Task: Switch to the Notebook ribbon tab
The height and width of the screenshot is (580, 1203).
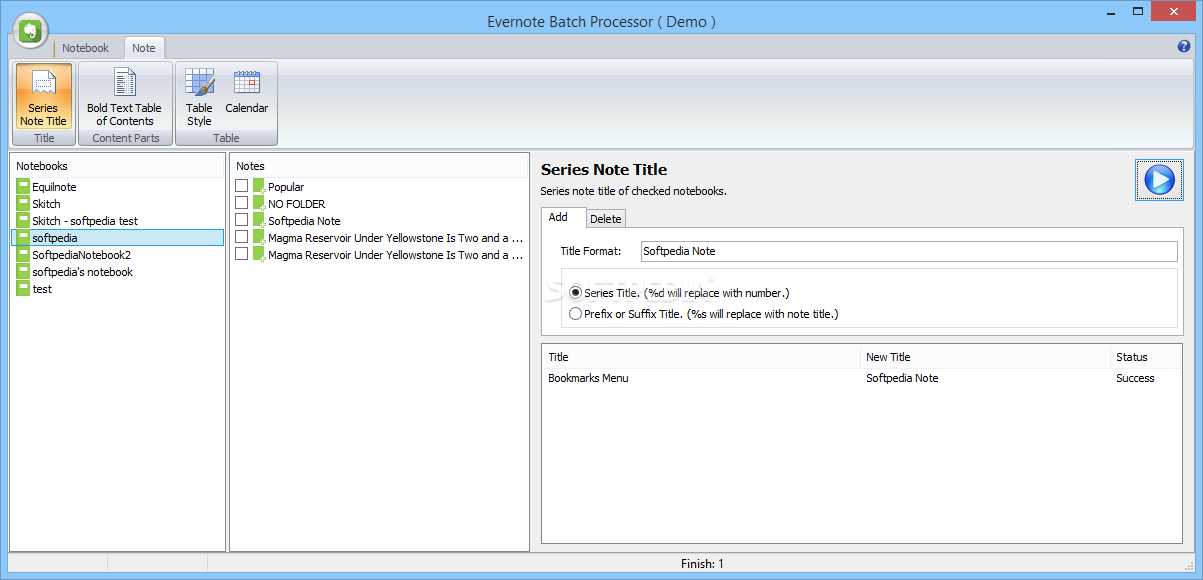Action: pos(85,48)
